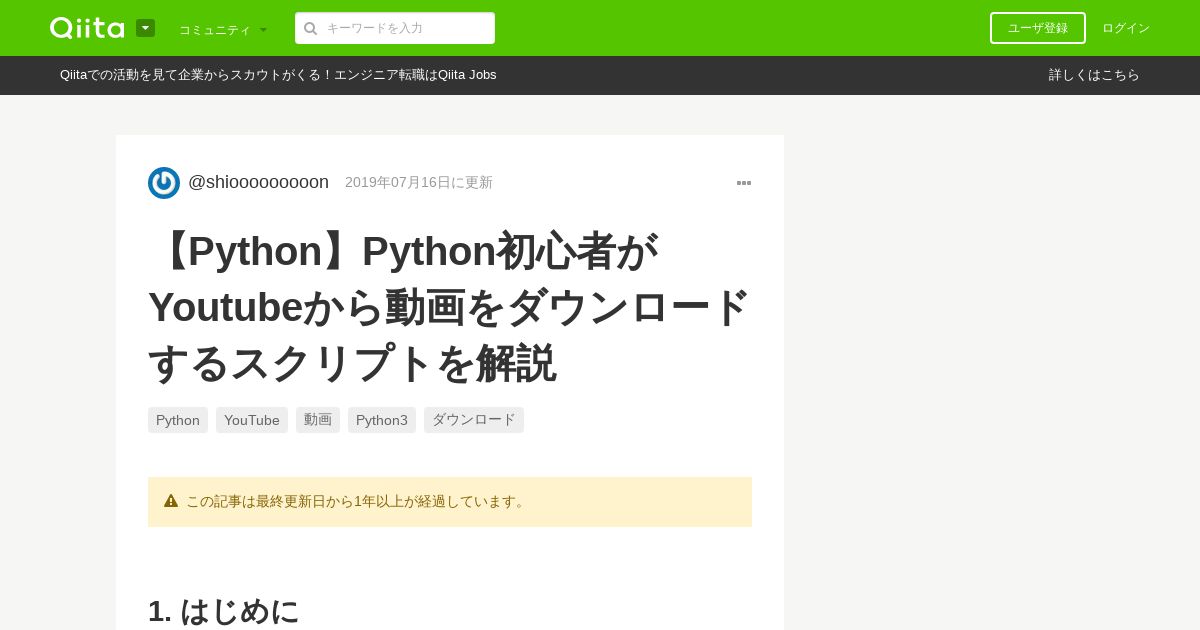Click the warning triangle icon

coord(171,501)
